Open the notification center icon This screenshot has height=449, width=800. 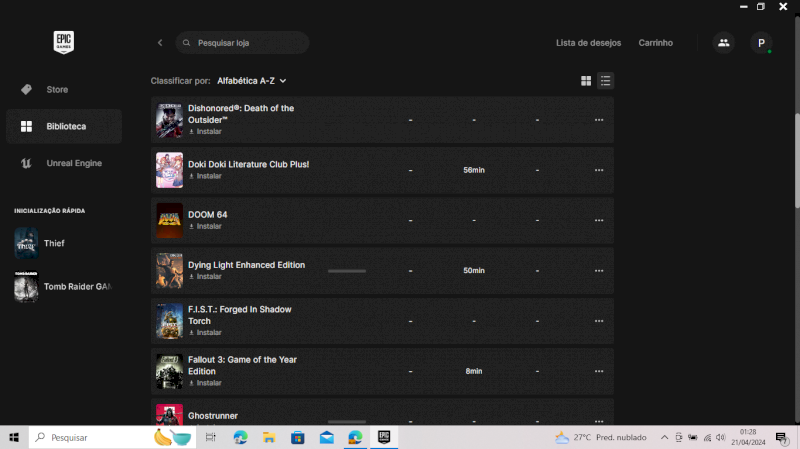pos(781,437)
